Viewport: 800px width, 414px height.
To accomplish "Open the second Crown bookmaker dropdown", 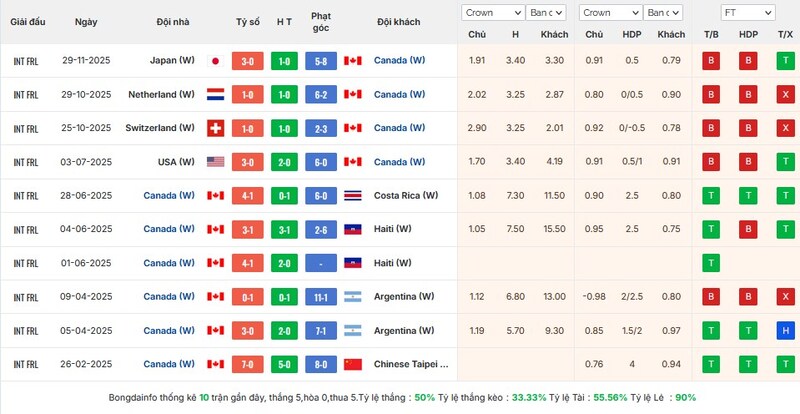I will (609, 13).
